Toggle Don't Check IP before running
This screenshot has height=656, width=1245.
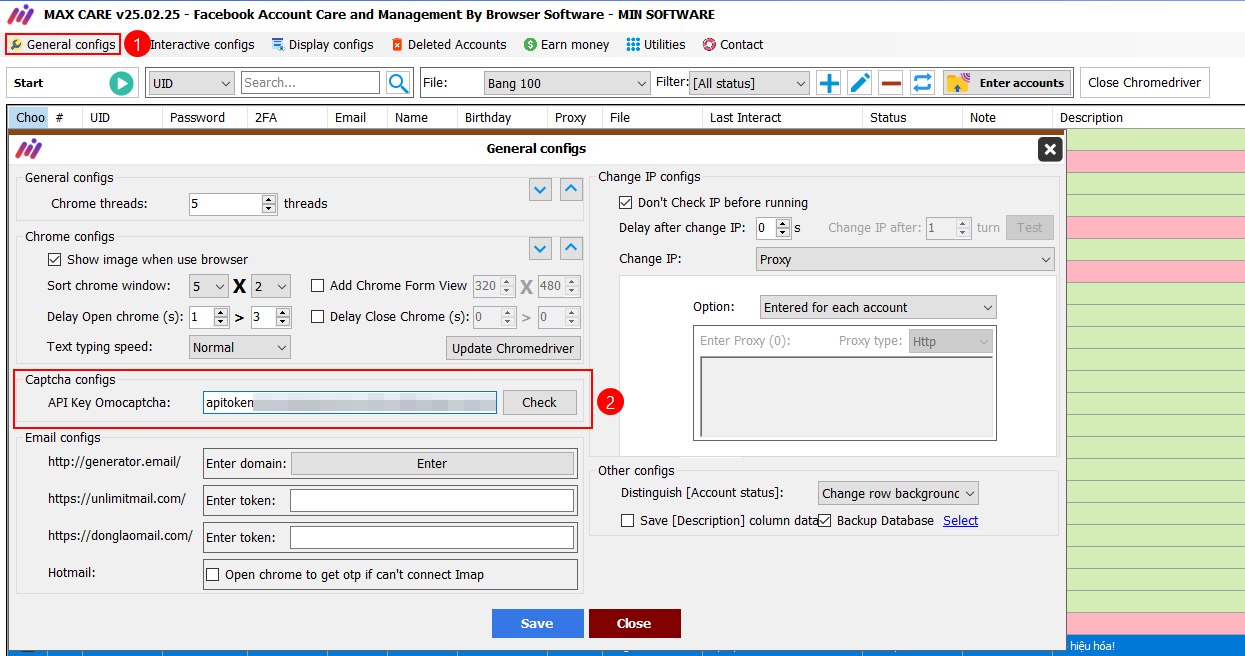(626, 202)
